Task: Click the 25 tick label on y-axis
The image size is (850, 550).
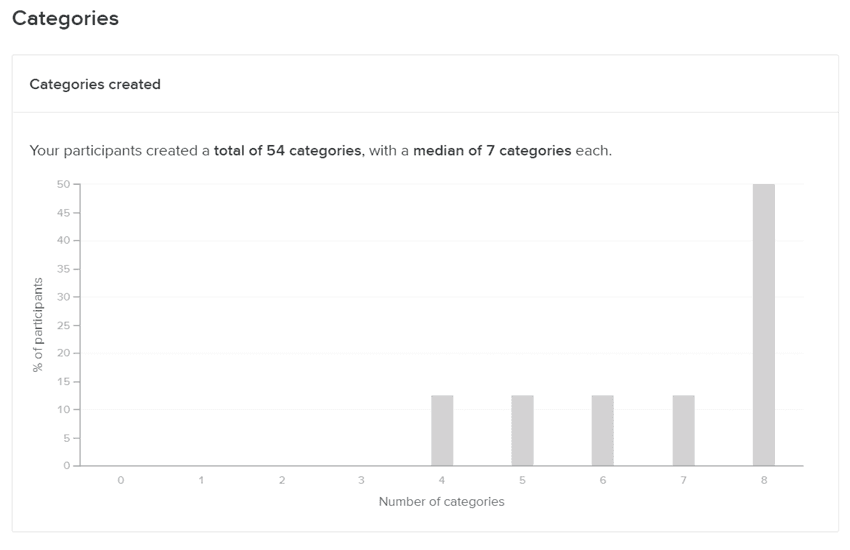Action: [63, 325]
